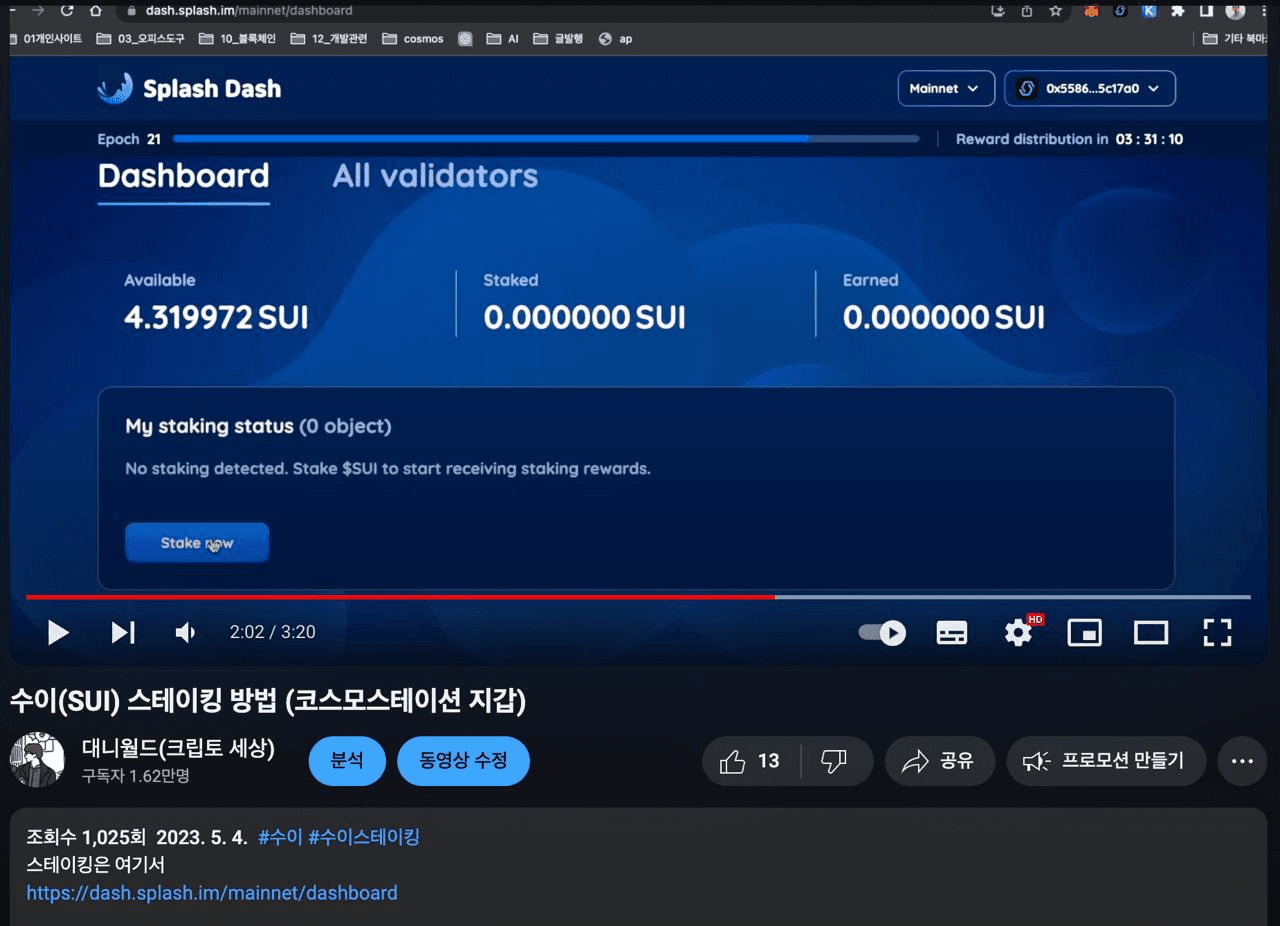Open the 글발행 bookmark folder
The height and width of the screenshot is (926, 1280).
point(558,39)
